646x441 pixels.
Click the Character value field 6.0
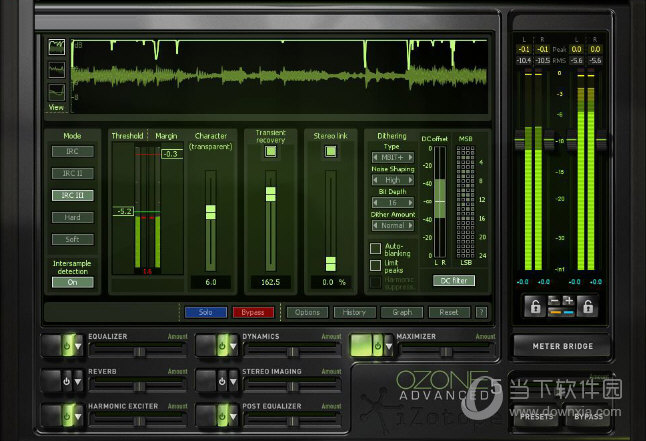(x=211, y=282)
